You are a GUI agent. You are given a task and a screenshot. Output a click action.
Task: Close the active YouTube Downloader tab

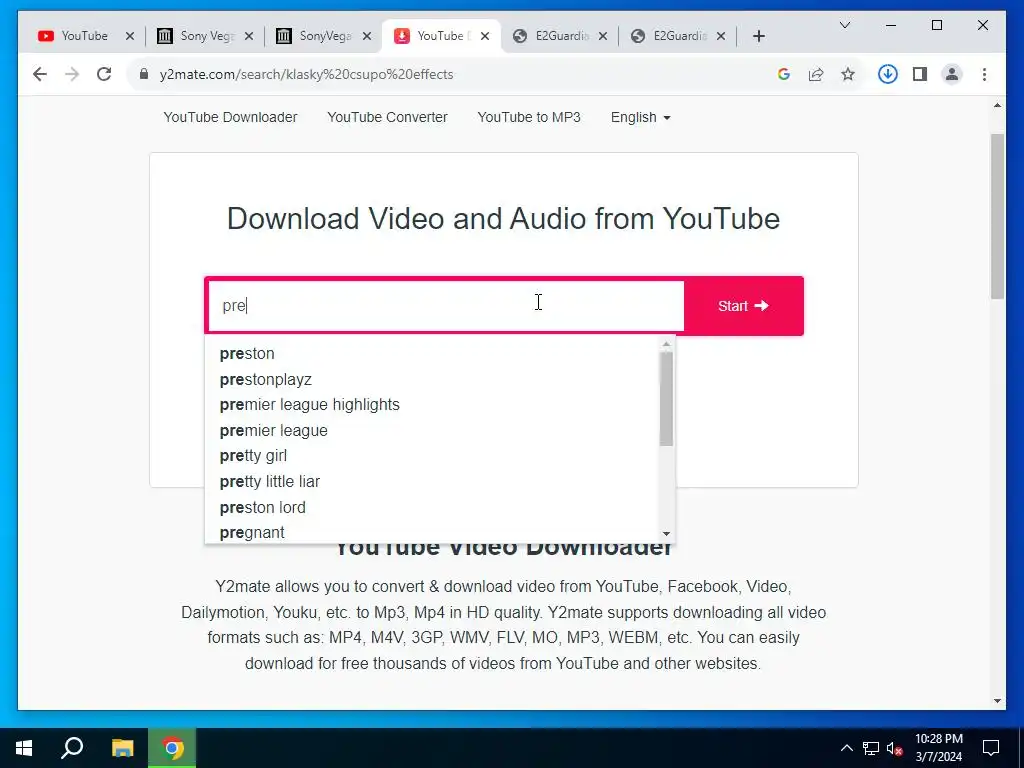pyautogui.click(x=485, y=36)
